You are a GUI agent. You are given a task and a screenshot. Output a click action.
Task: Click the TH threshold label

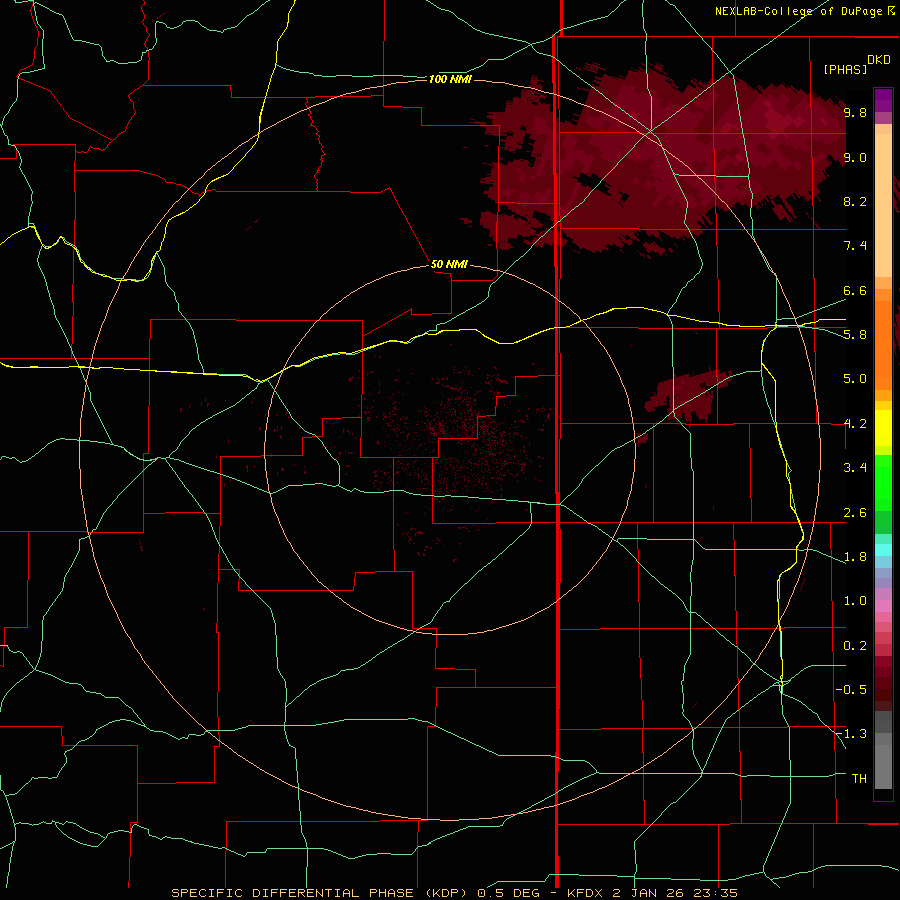pyautogui.click(x=859, y=779)
